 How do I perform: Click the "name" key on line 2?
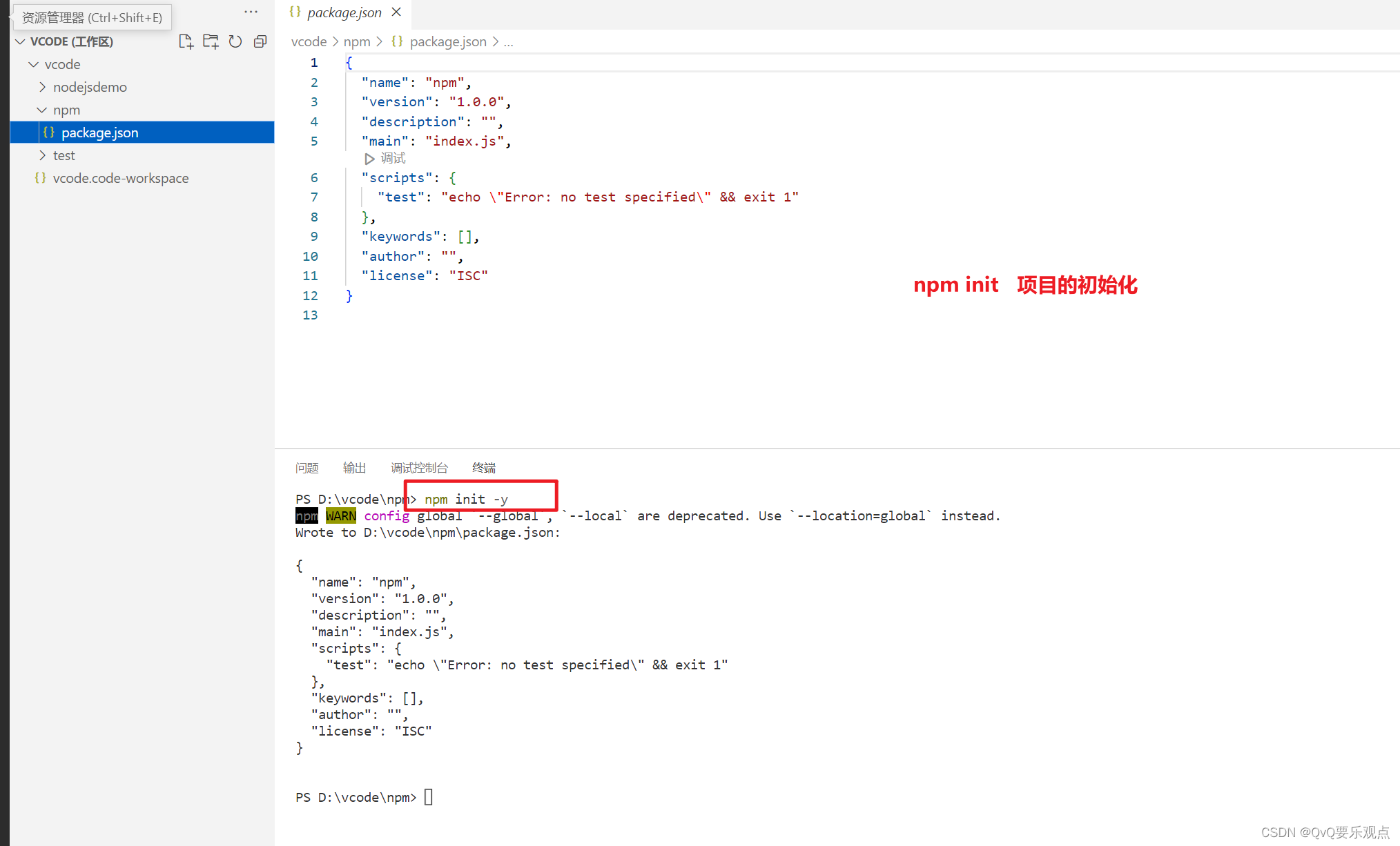coord(385,83)
